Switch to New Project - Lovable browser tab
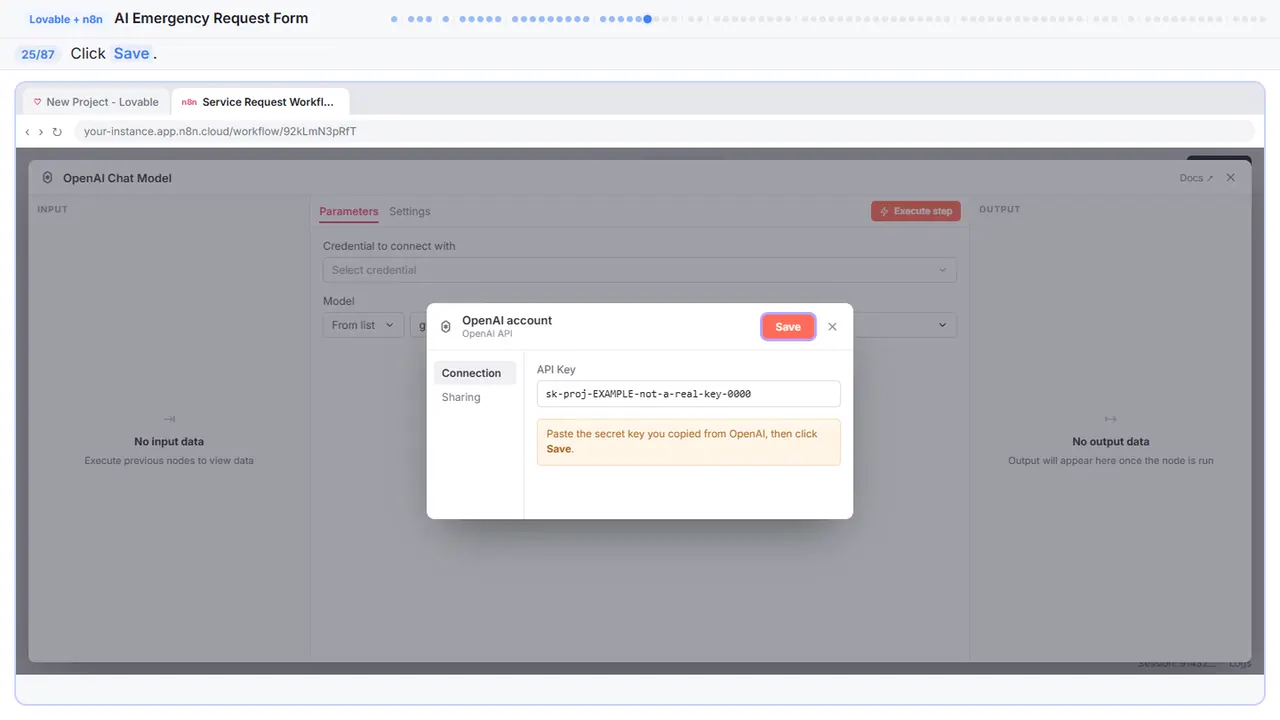1280x720 pixels. [x=96, y=102]
